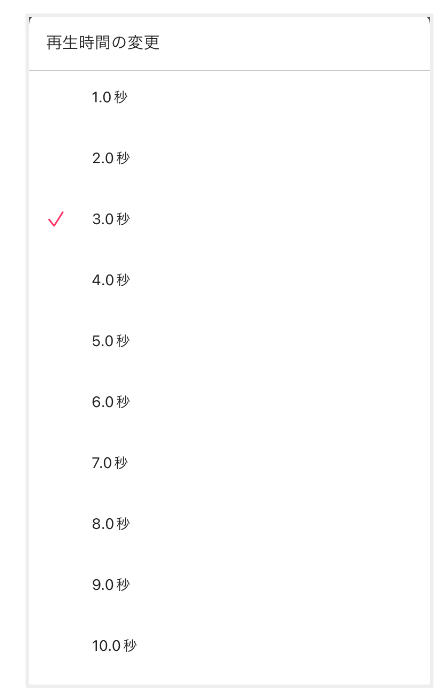Set playback duration to 4.0秒
Screen dimensions: 445x694
click(x=229, y=280)
